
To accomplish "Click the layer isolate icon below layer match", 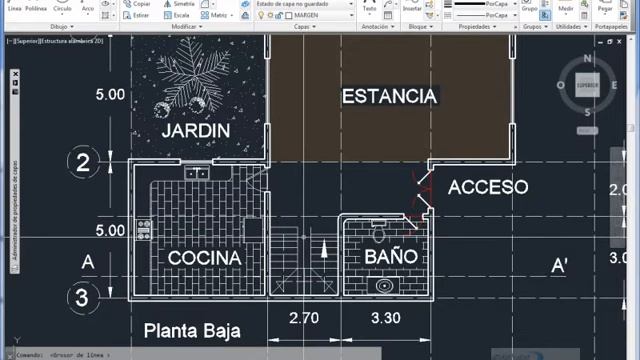I will pos(245,16).
